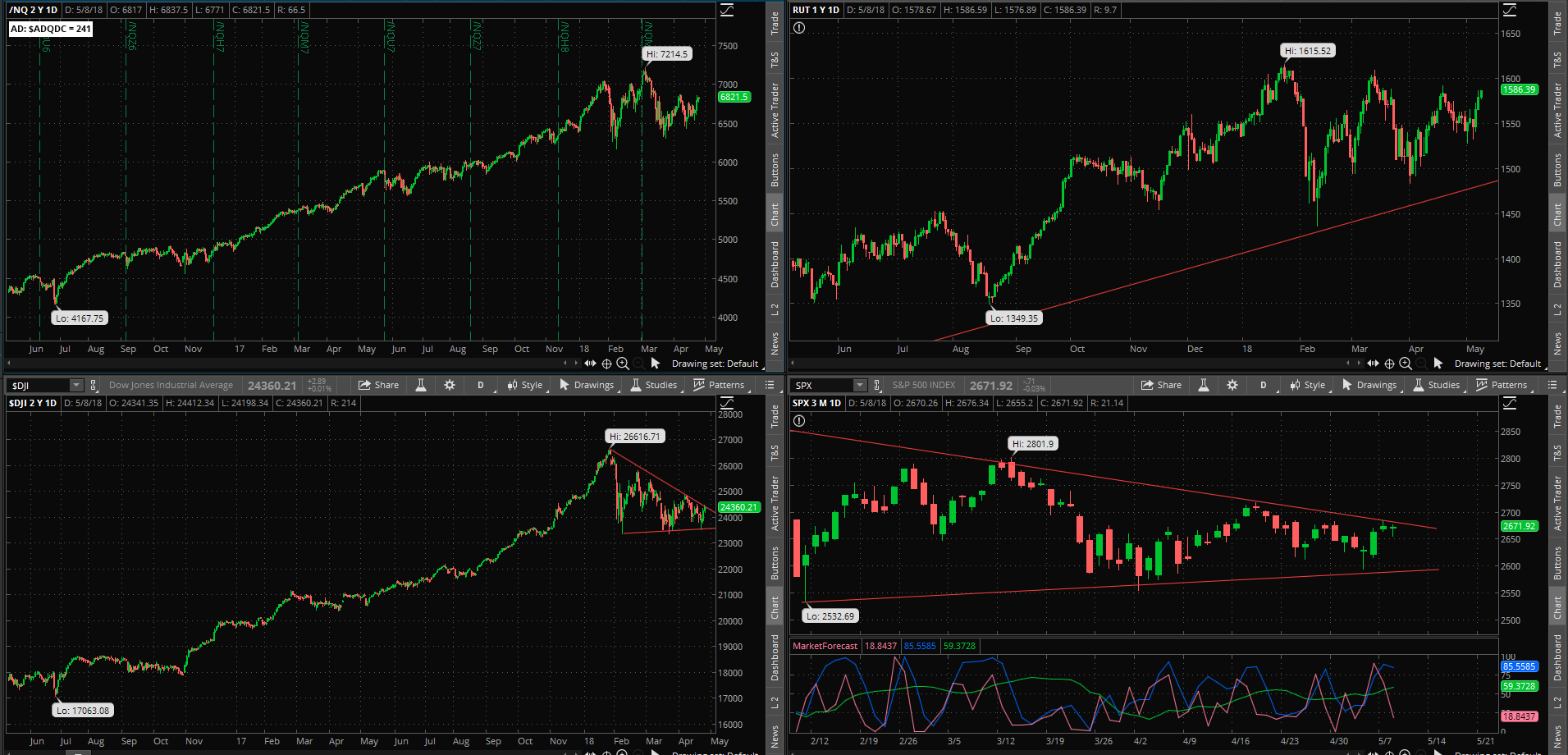The height and width of the screenshot is (755, 1568).
Task: Open the $DJI symbol dropdown arrow
Action: click(76, 385)
